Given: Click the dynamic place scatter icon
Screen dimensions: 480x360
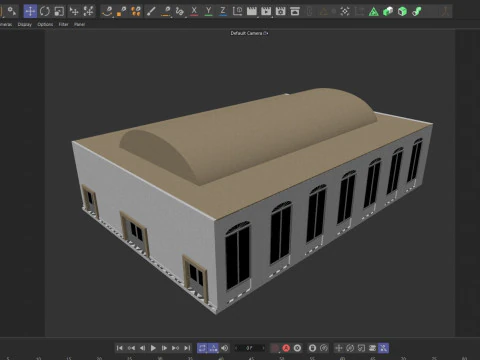Looking at the screenshot, I should [x=88, y=11].
